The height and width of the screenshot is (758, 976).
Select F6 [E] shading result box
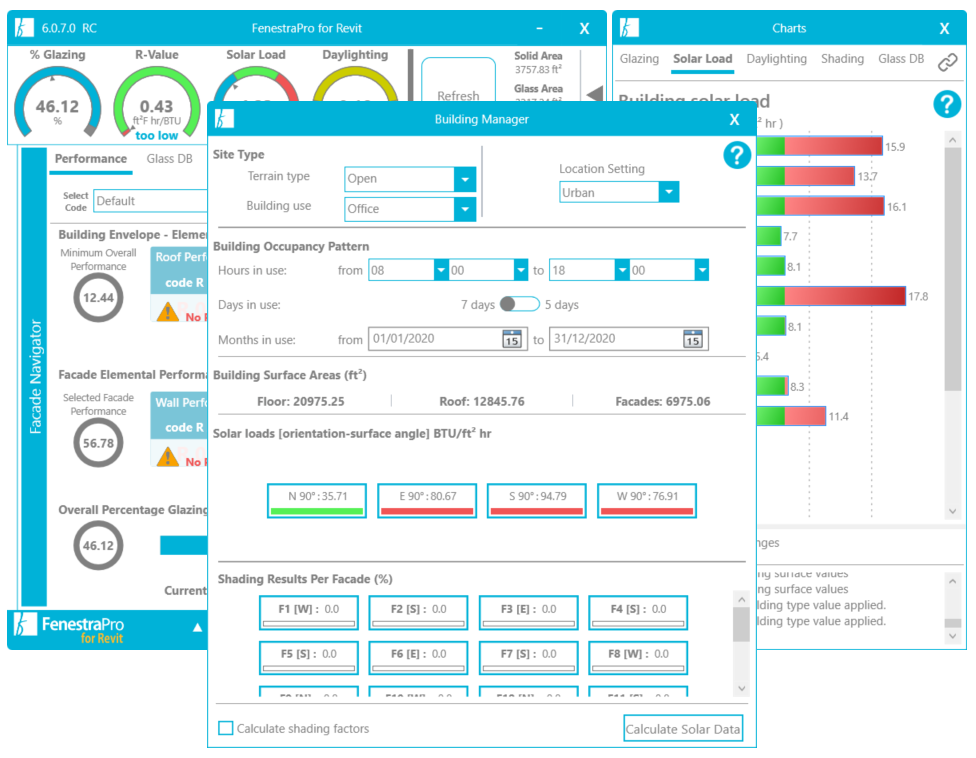pos(418,658)
